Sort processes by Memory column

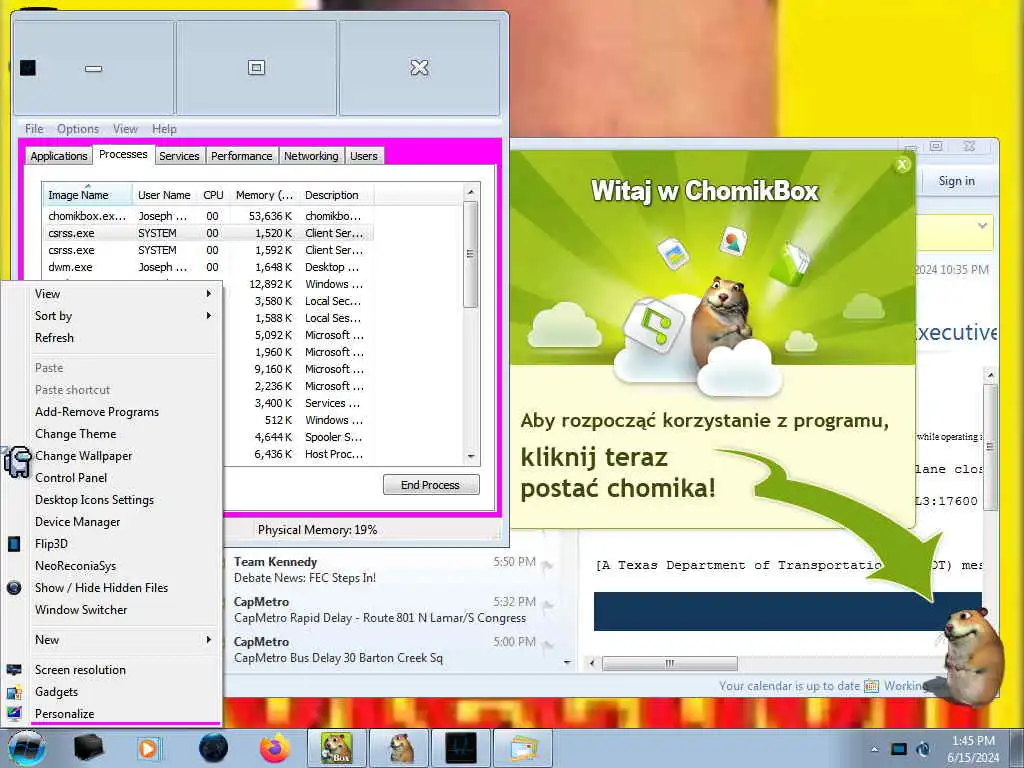coord(264,195)
